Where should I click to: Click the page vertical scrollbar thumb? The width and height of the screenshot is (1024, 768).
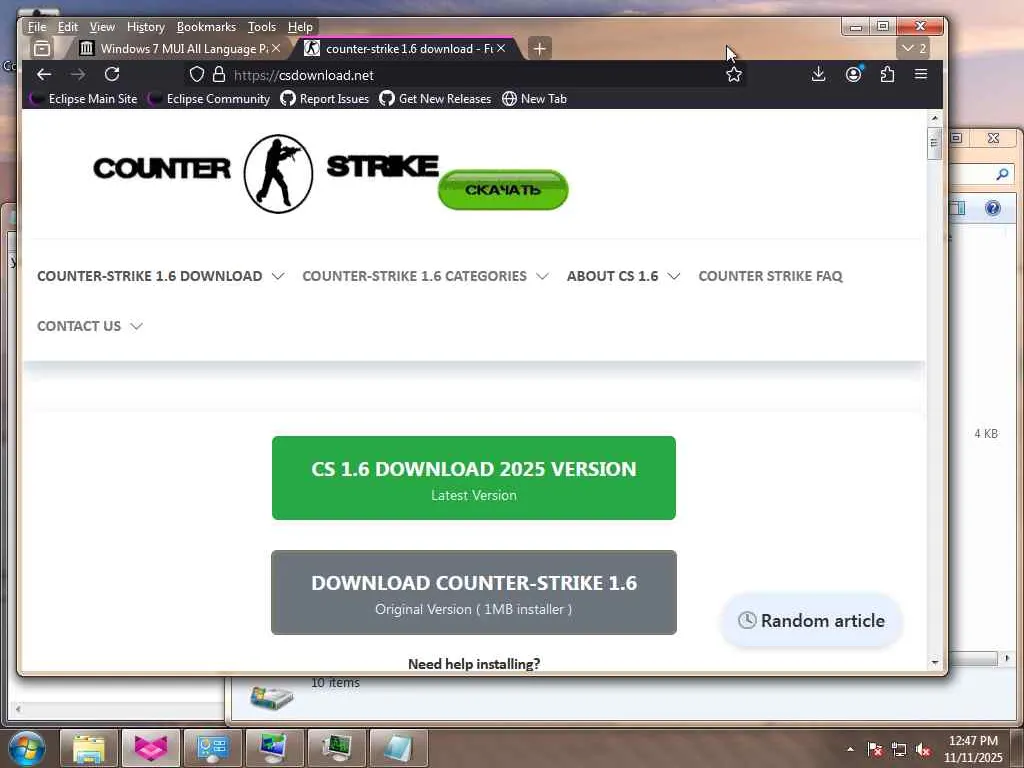[935, 143]
